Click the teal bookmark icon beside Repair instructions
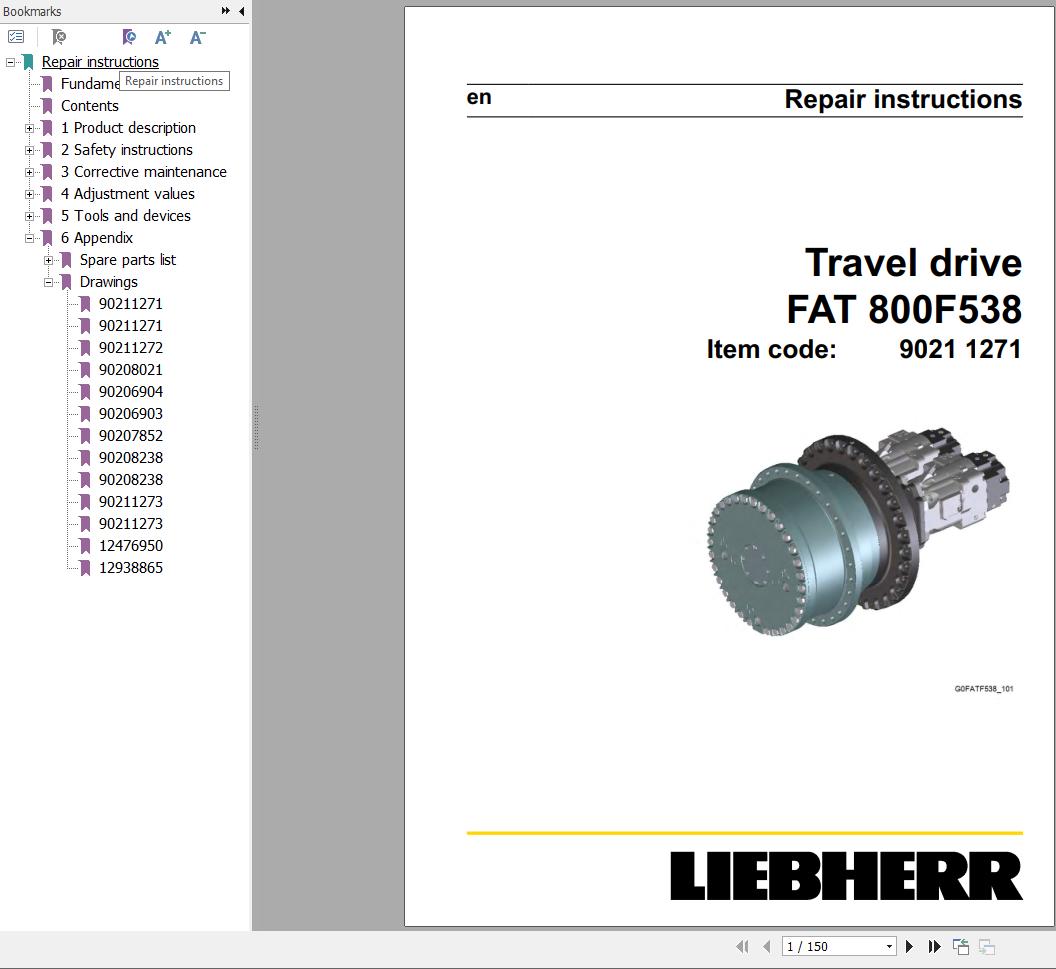The image size is (1056, 969). [x=28, y=62]
